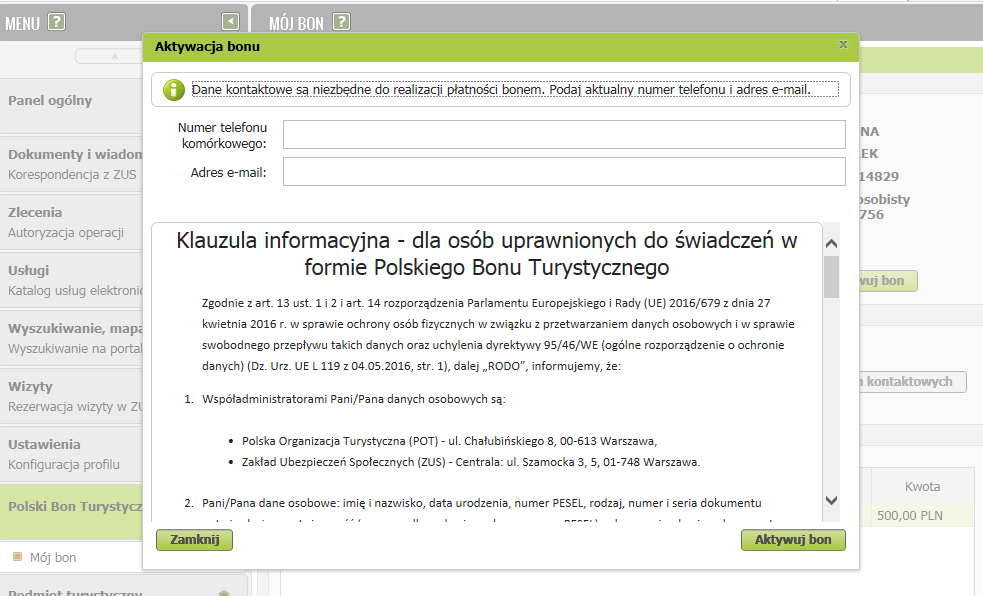Click the Mój bon orange bullet icon
Viewport: 983px width, 596px height.
pos(18,557)
